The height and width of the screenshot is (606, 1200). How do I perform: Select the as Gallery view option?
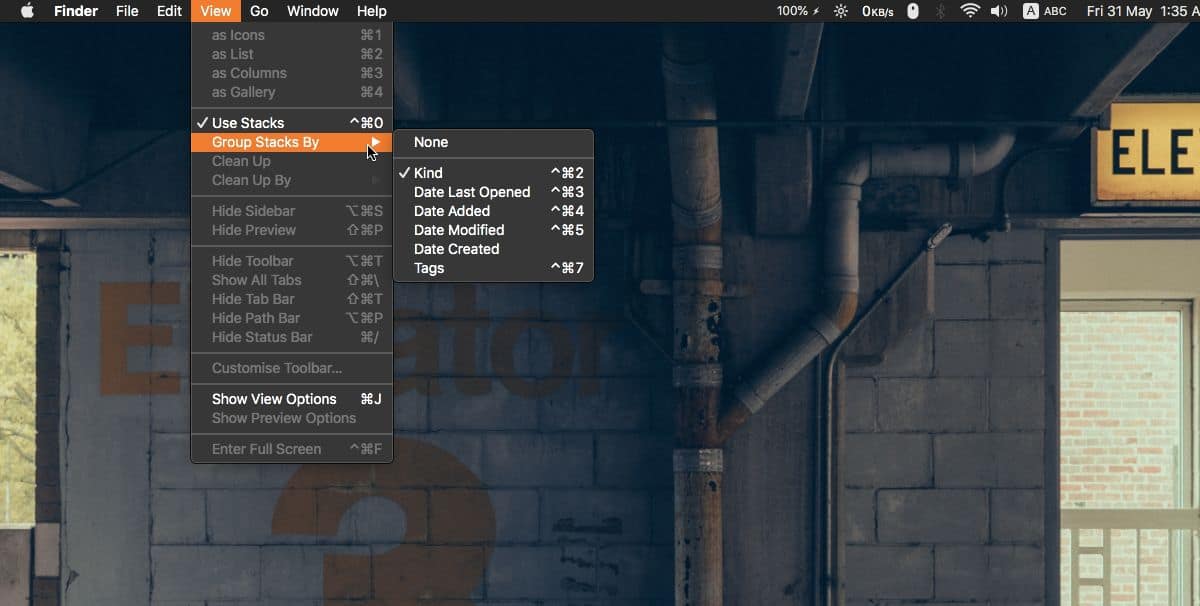point(292,92)
